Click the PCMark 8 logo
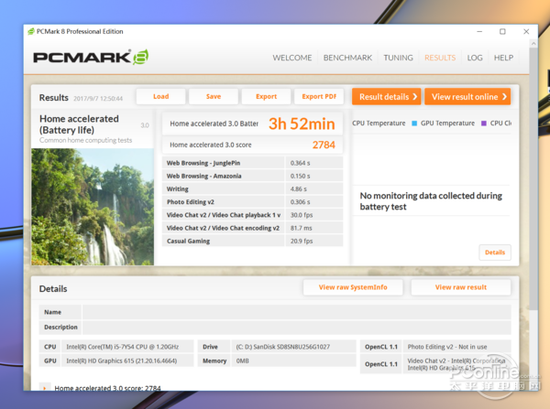The height and width of the screenshot is (409, 550). pos(91,57)
